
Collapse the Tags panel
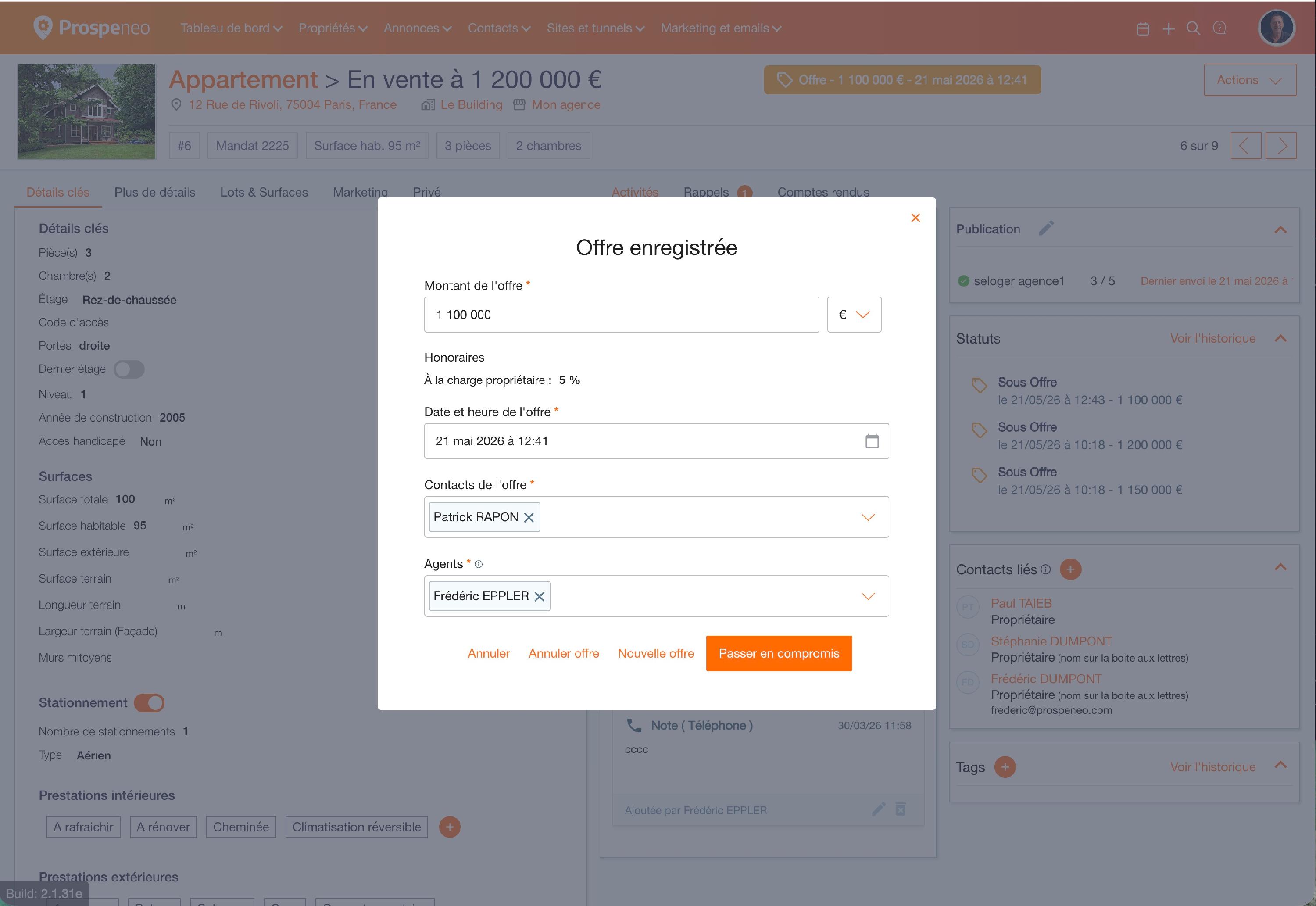pyautogui.click(x=1280, y=765)
